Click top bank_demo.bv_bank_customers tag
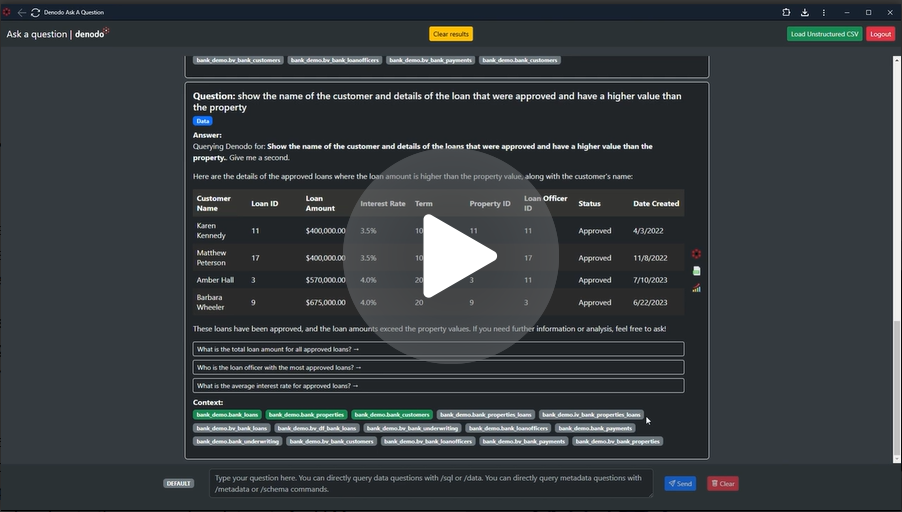Viewport: 902px width, 512px height. point(238,60)
